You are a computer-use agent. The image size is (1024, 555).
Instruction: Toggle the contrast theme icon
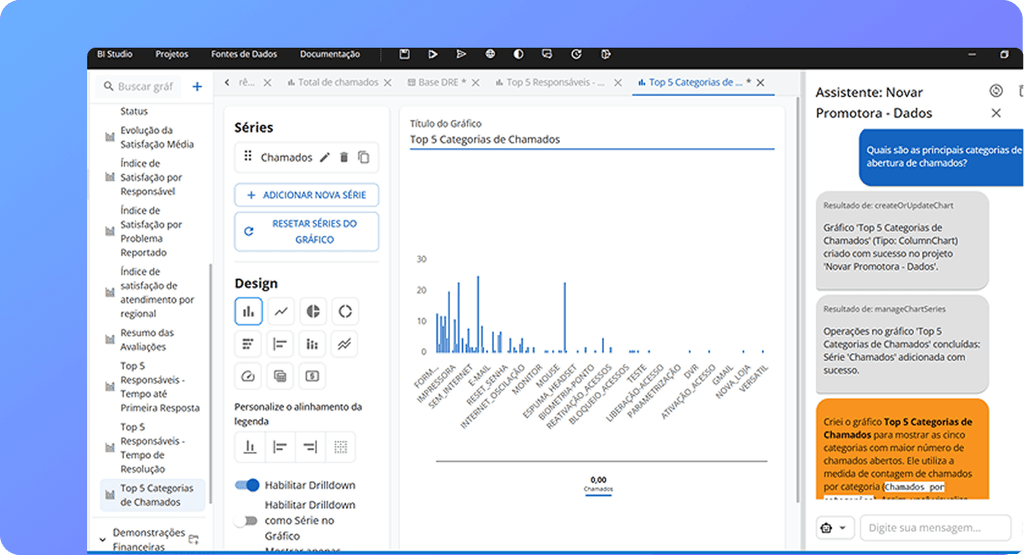[519, 54]
